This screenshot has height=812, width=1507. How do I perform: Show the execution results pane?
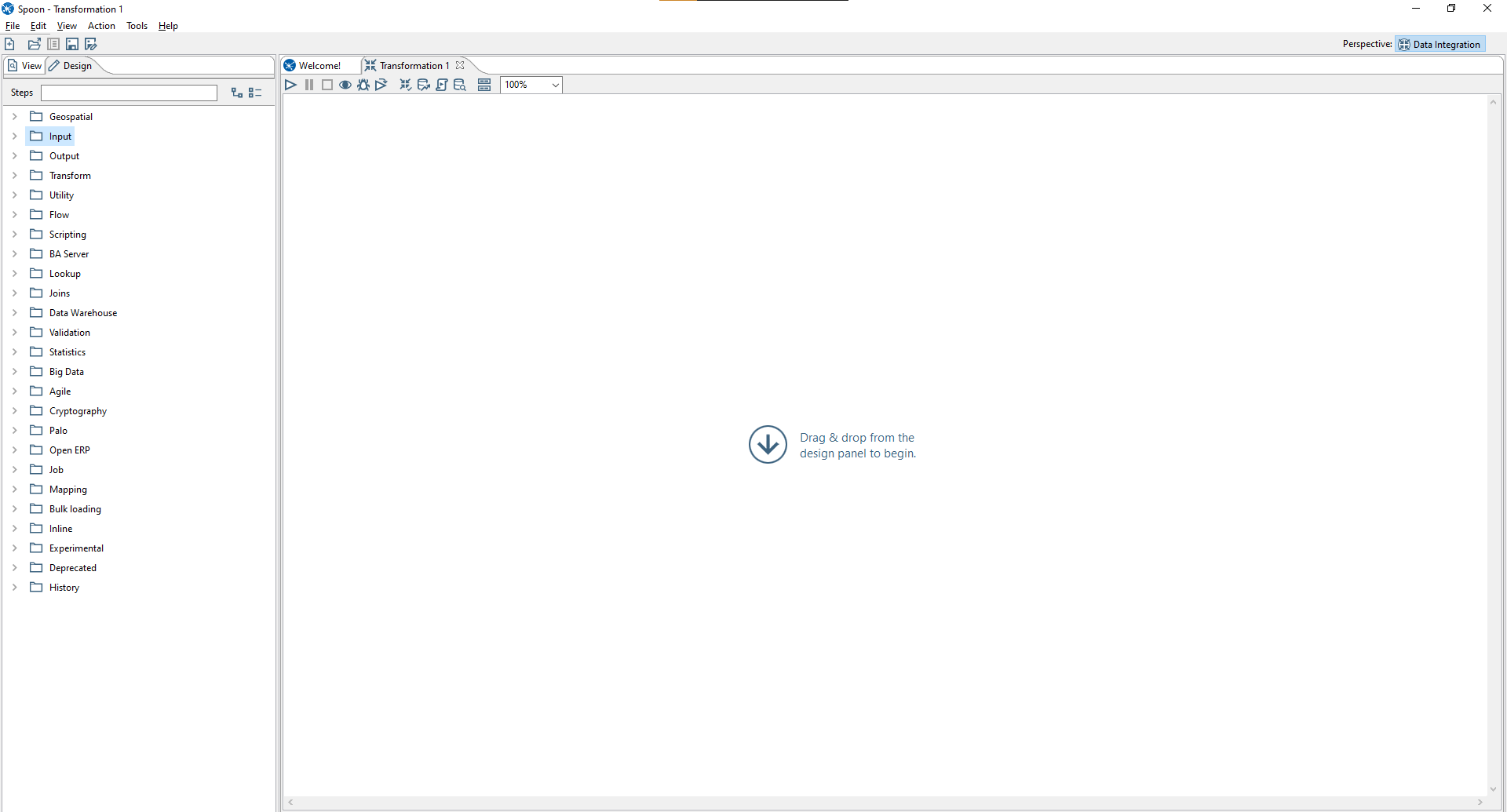(x=484, y=85)
